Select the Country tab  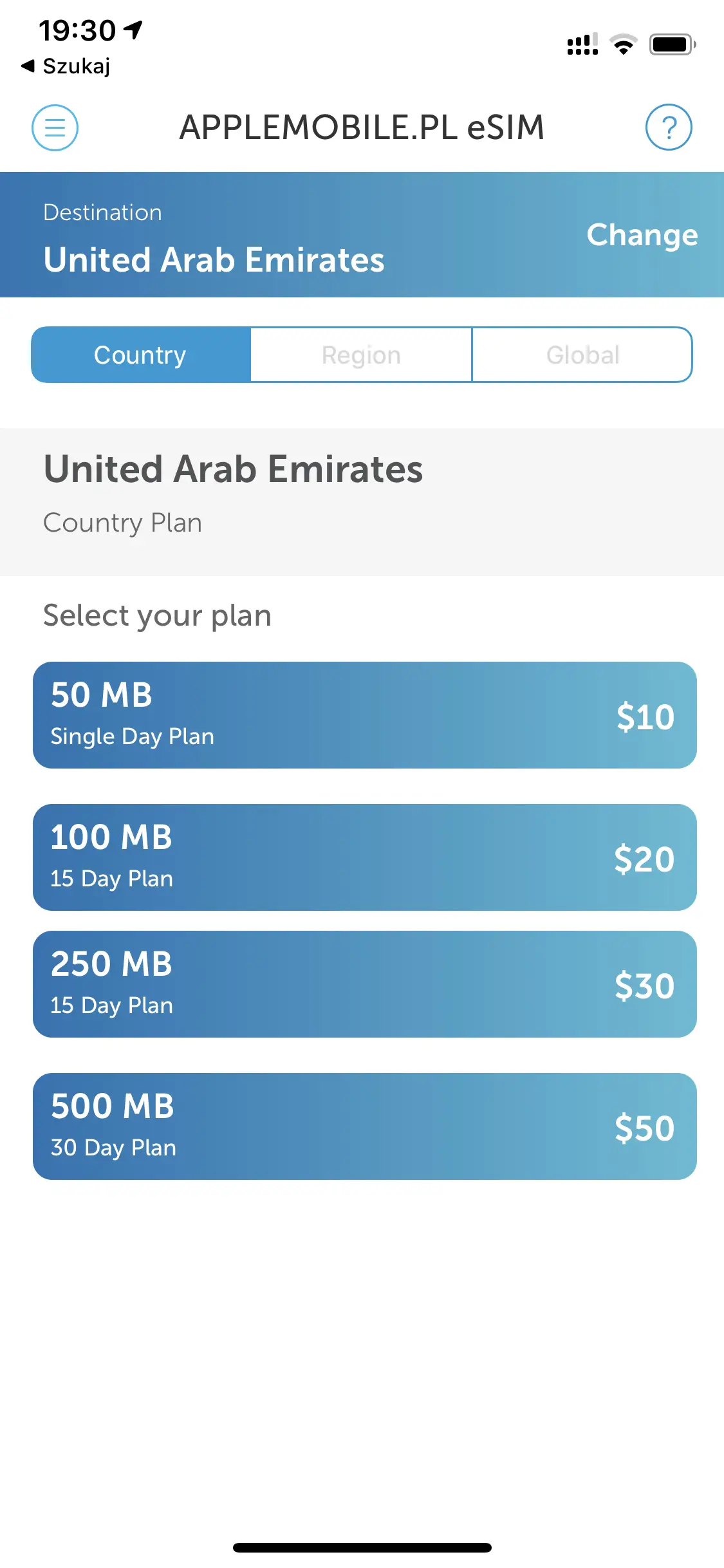140,355
